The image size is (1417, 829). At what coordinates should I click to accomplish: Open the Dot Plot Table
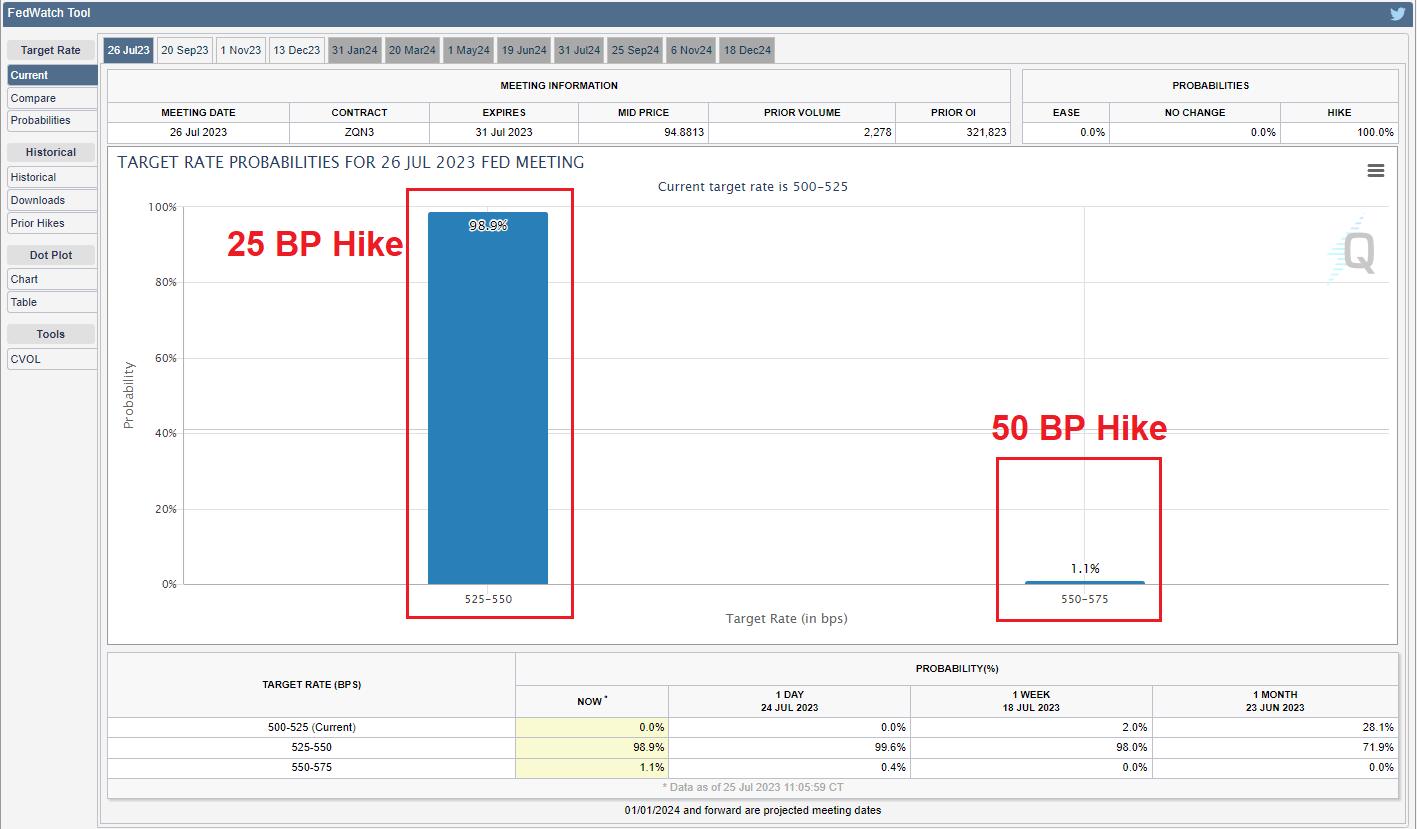coord(52,302)
